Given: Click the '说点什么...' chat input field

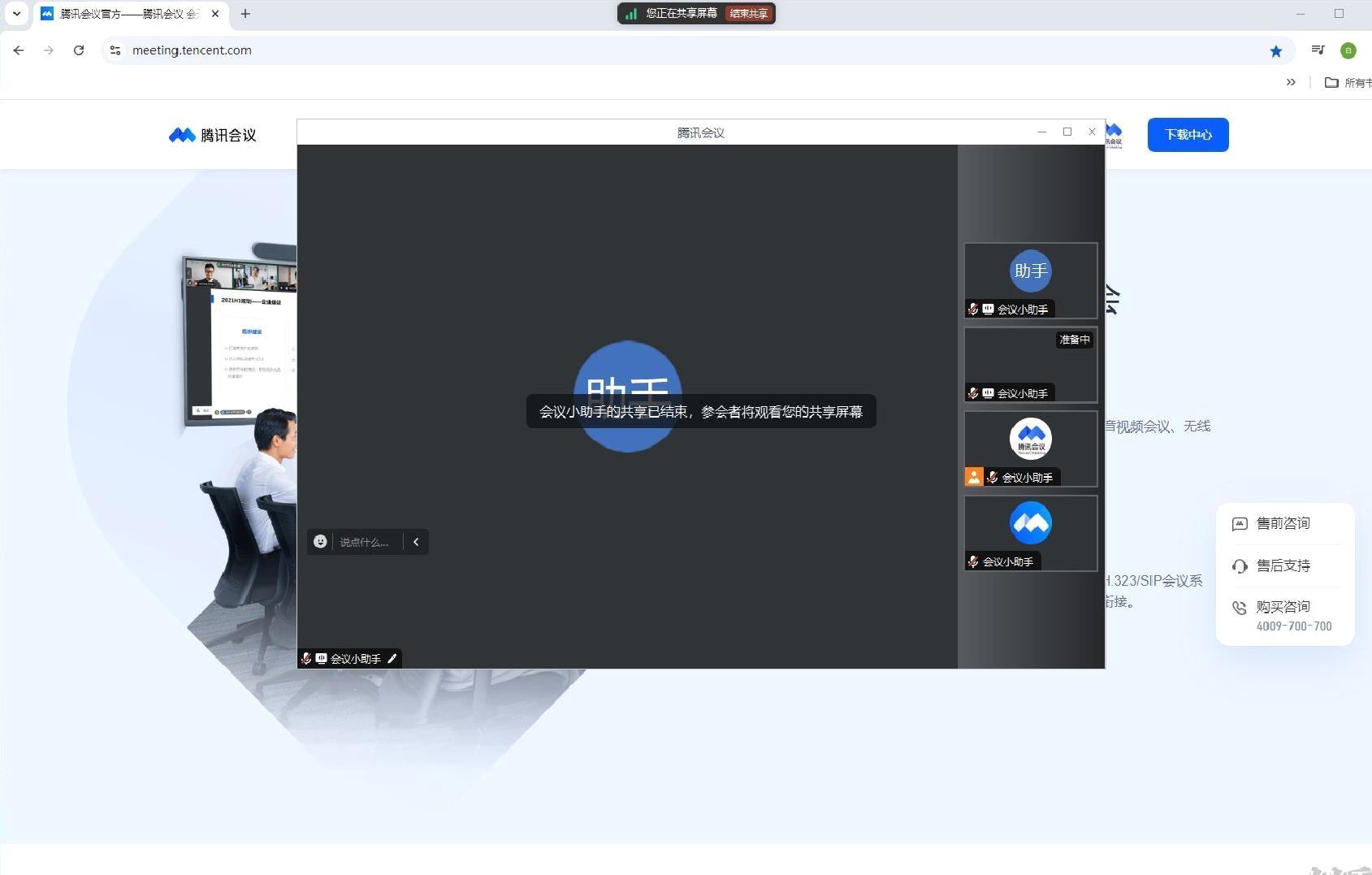Looking at the screenshot, I should coord(365,542).
